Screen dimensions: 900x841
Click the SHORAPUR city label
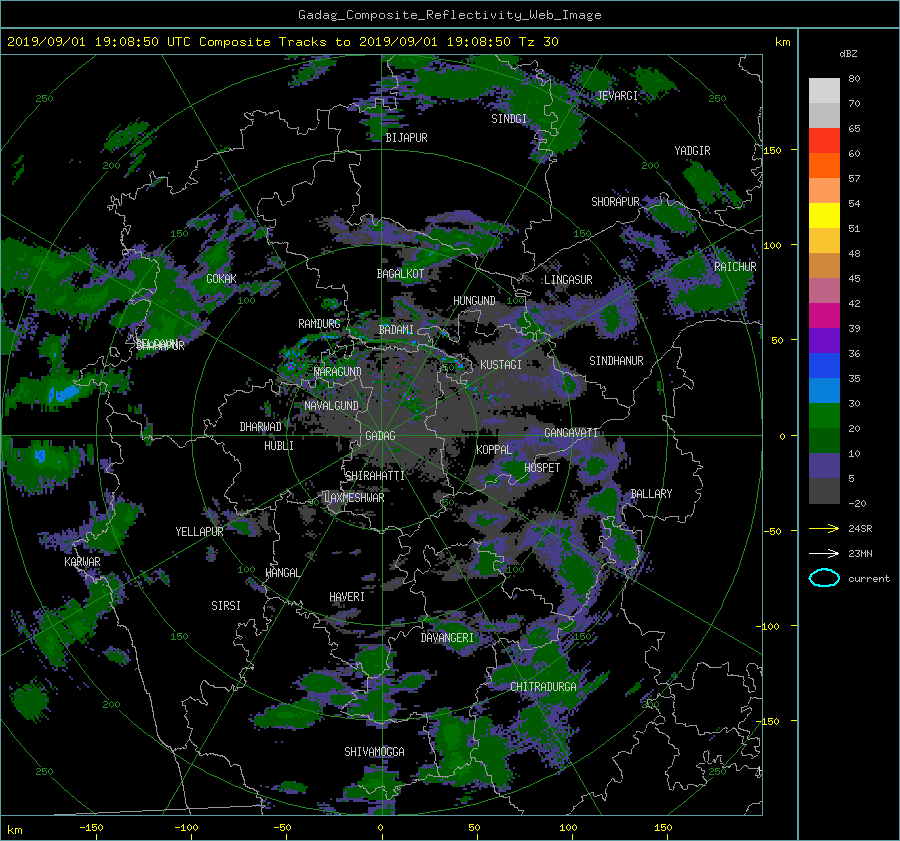pos(615,202)
